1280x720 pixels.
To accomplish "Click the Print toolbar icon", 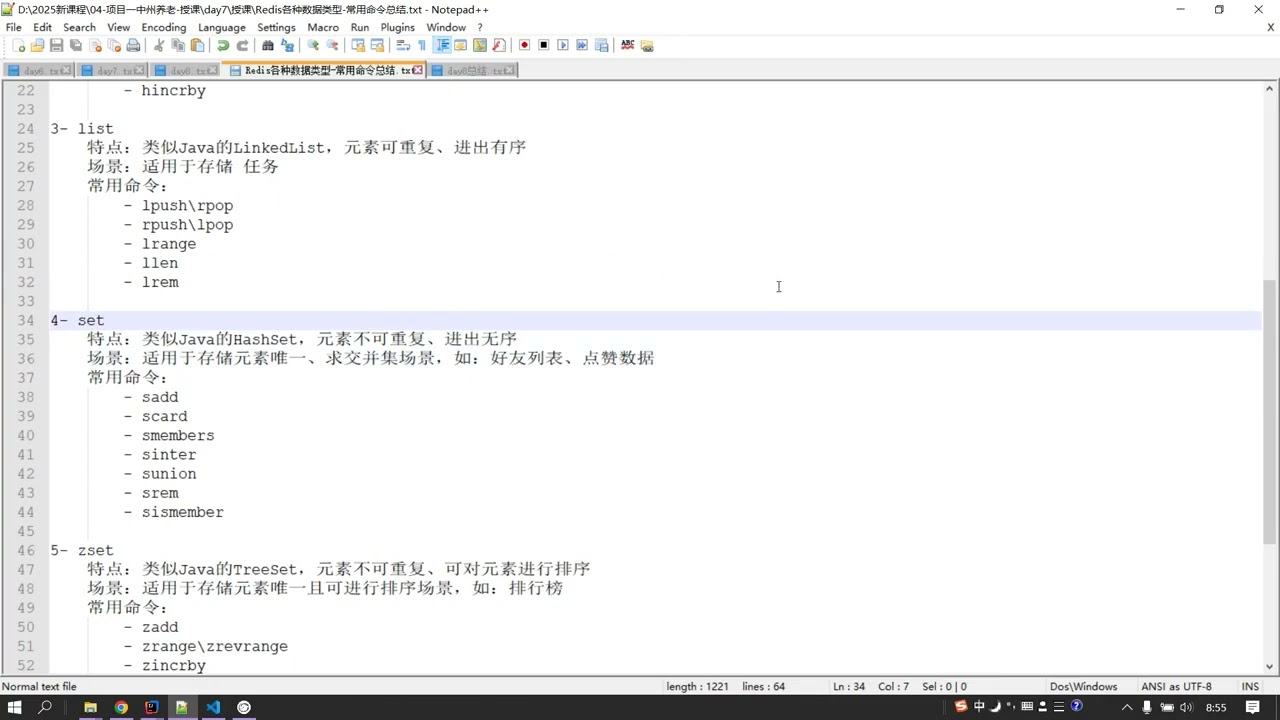I will point(133,45).
